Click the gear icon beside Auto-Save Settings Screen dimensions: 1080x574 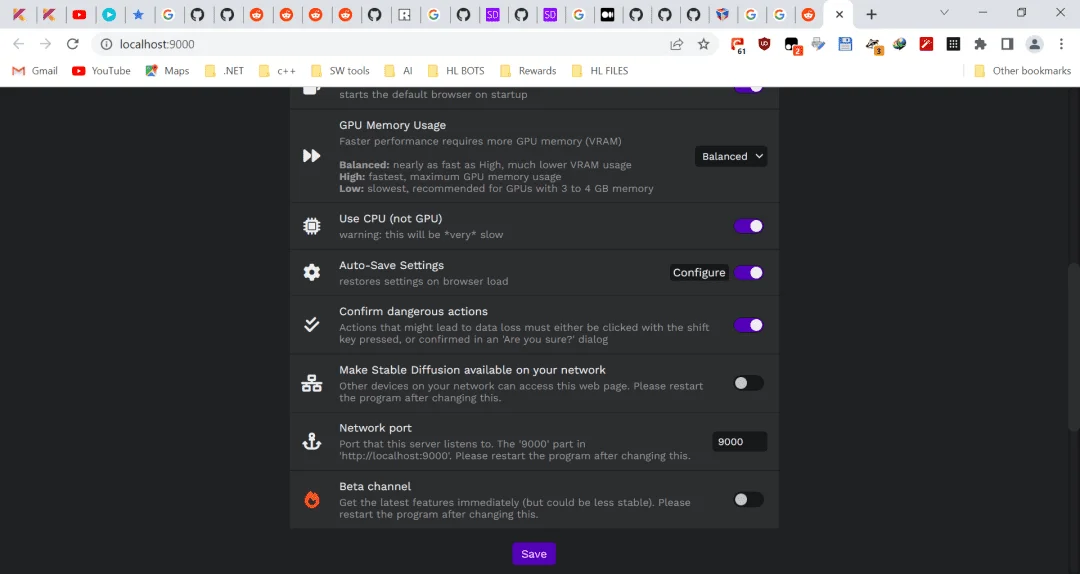[311, 272]
